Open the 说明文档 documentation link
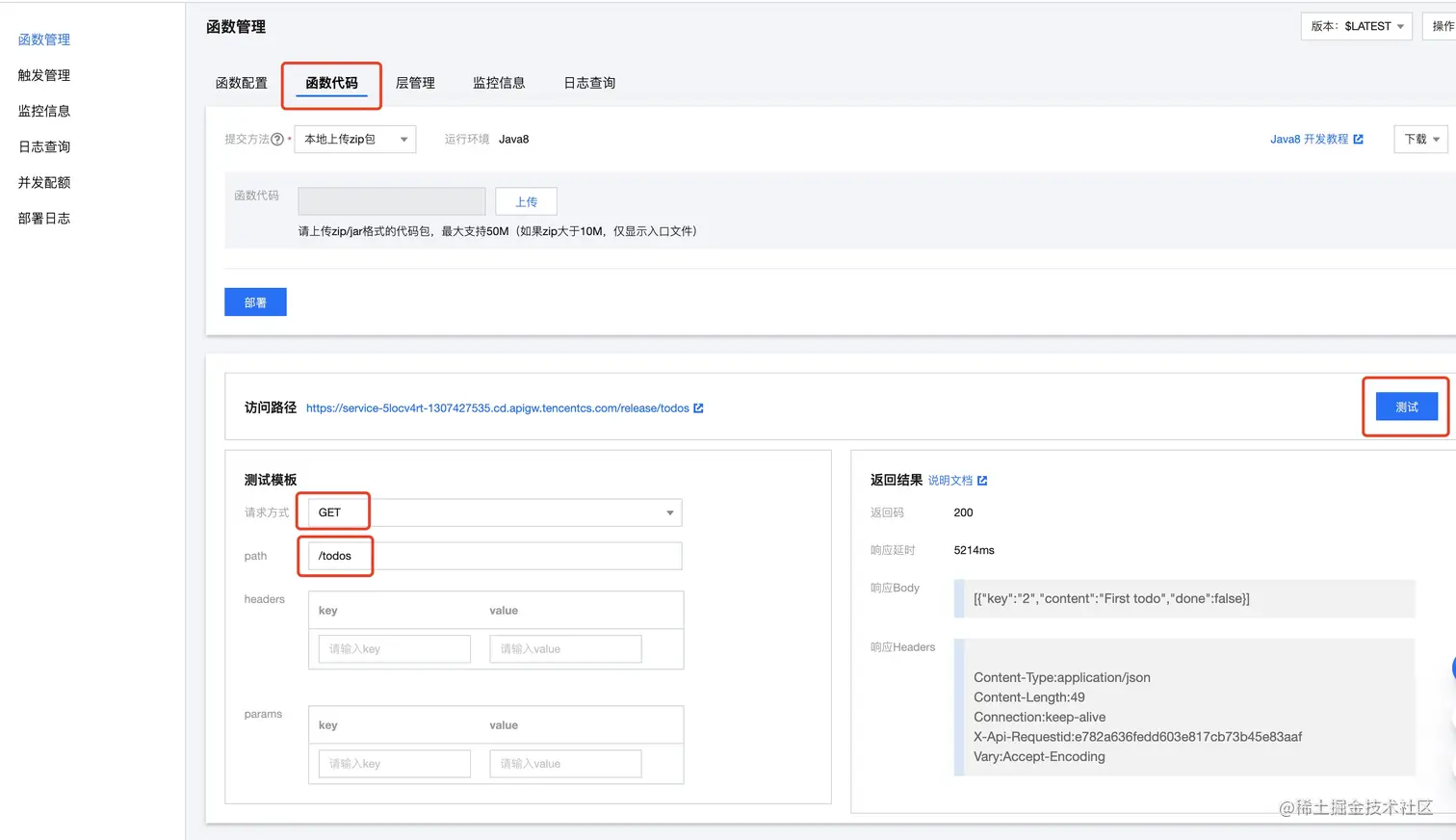This screenshot has height=840, width=1456. coord(950,481)
